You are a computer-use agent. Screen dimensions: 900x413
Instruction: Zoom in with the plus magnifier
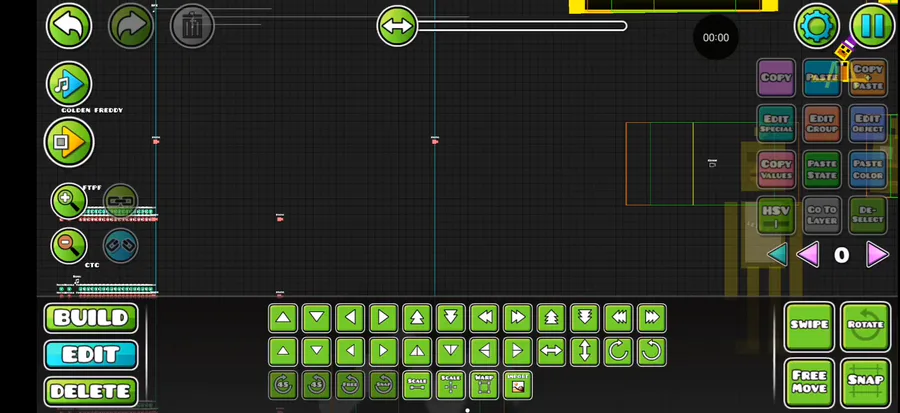tap(69, 201)
